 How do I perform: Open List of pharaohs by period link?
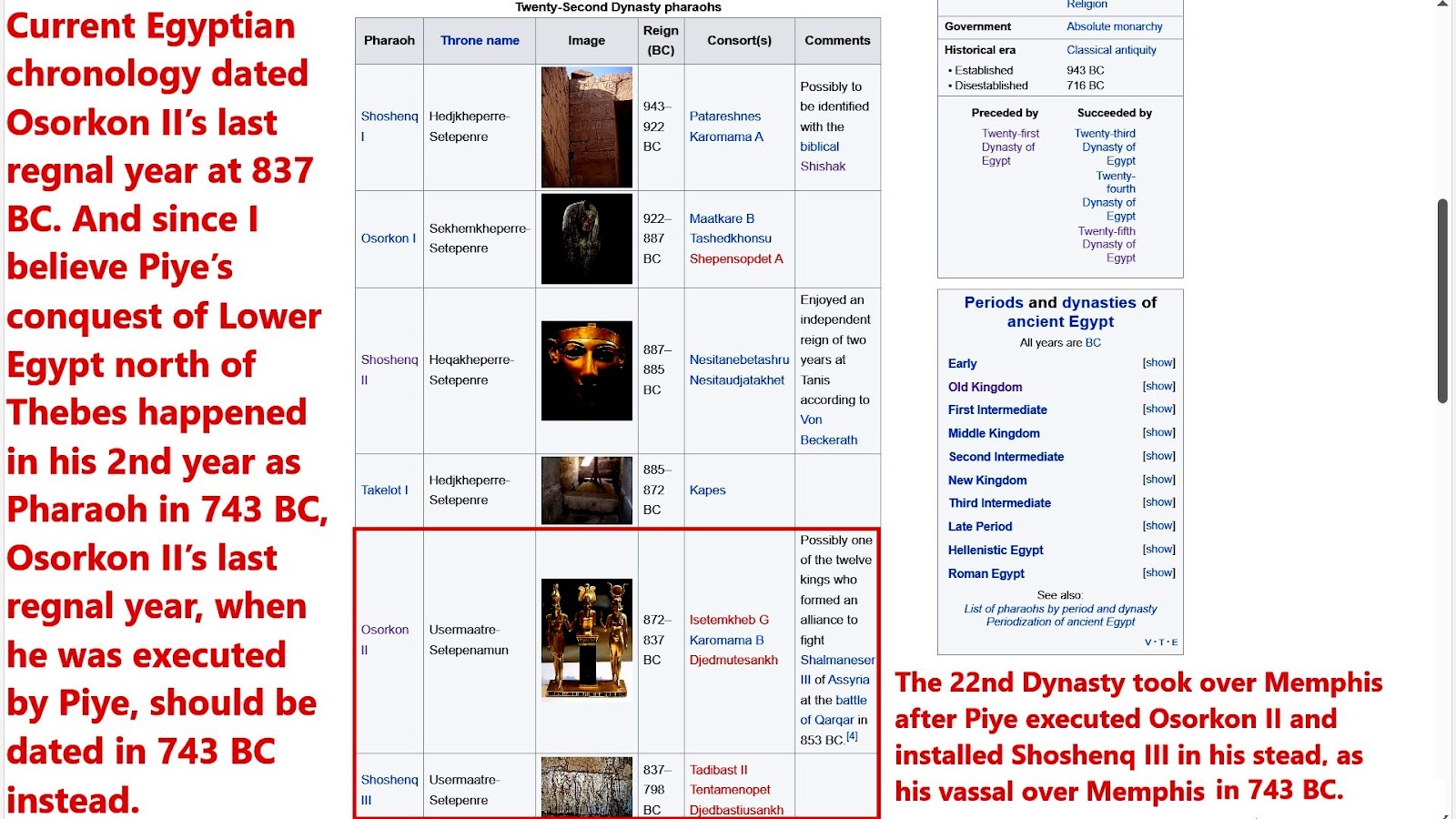1060,609
